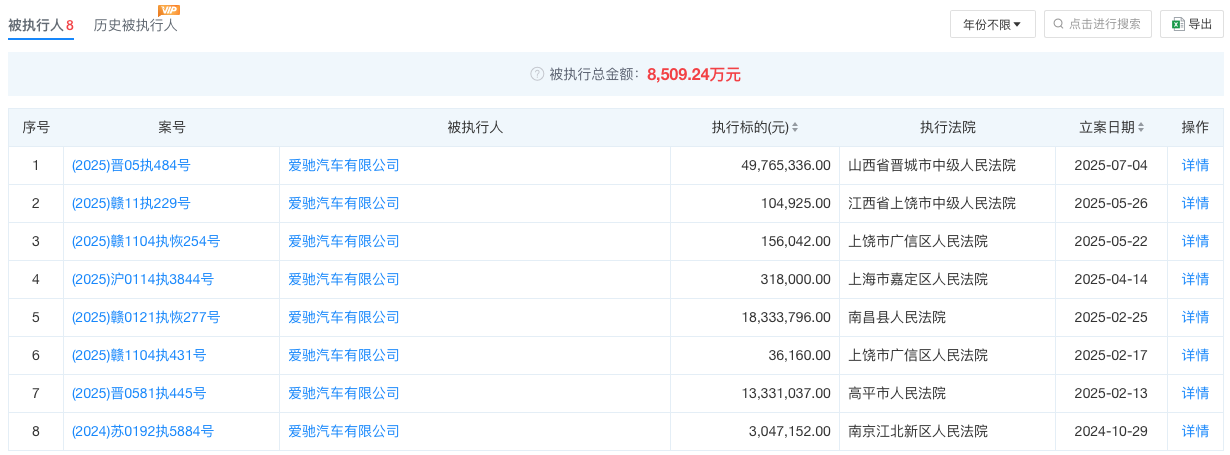View 详情 for case 赣1104执431号

pos(1195,355)
